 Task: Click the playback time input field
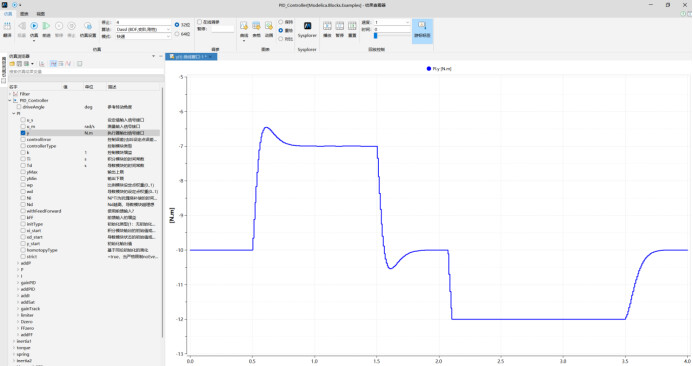[x=392, y=29]
